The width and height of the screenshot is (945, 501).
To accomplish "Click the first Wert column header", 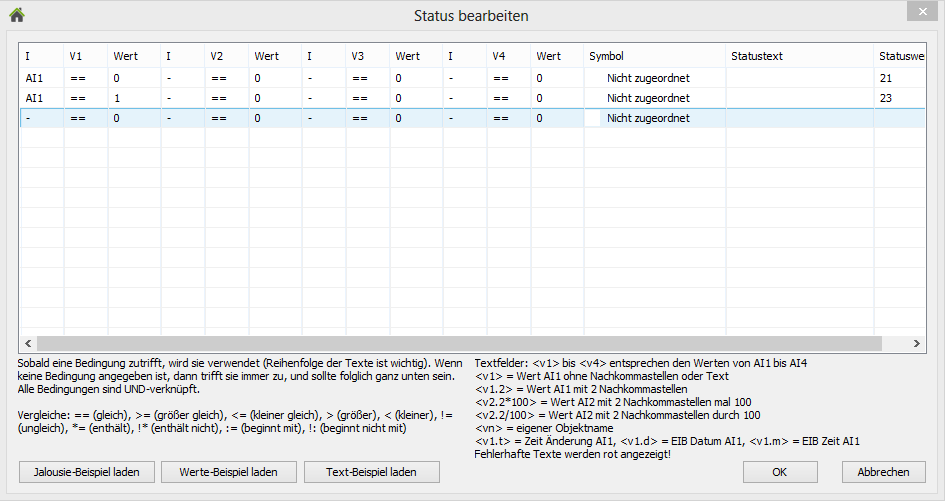I will (134, 56).
